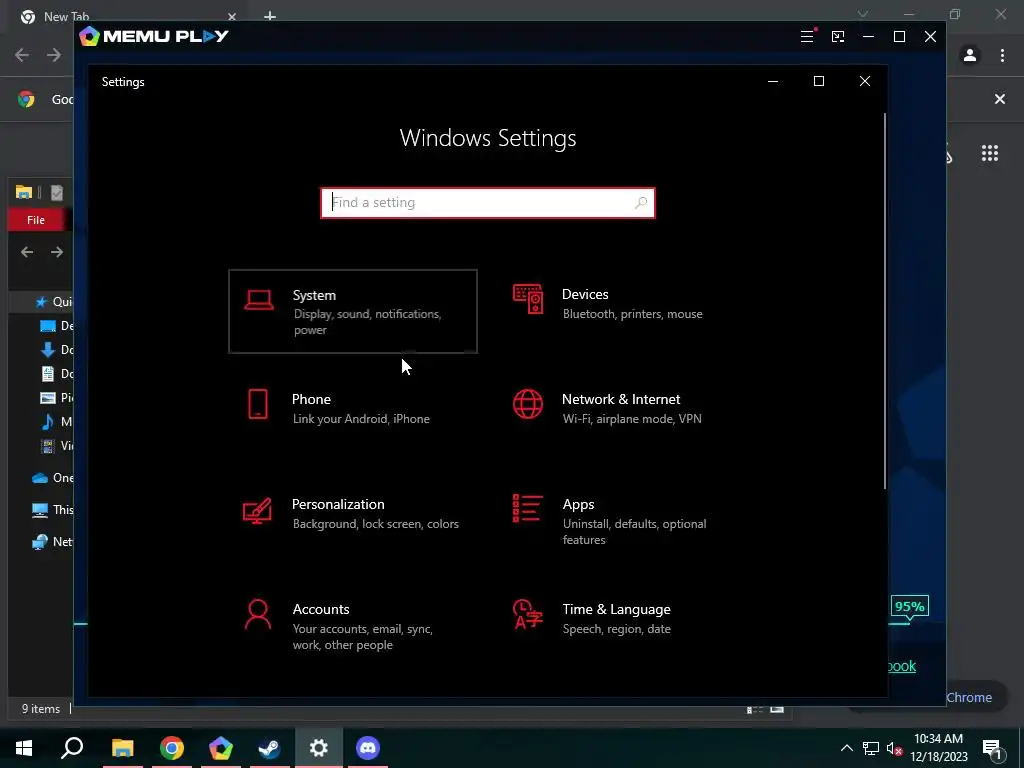Click Settings gear in taskbar
The width and height of the screenshot is (1024, 768).
[319, 748]
